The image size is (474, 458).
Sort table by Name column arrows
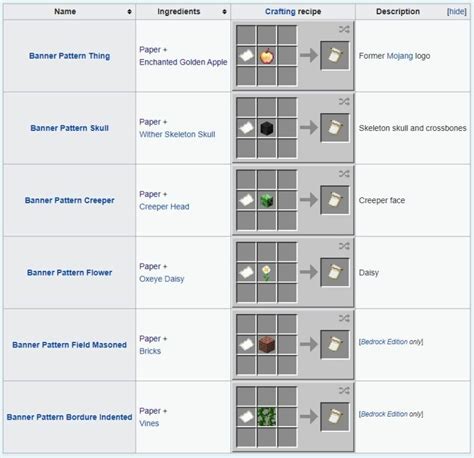pyautogui.click(x=129, y=12)
